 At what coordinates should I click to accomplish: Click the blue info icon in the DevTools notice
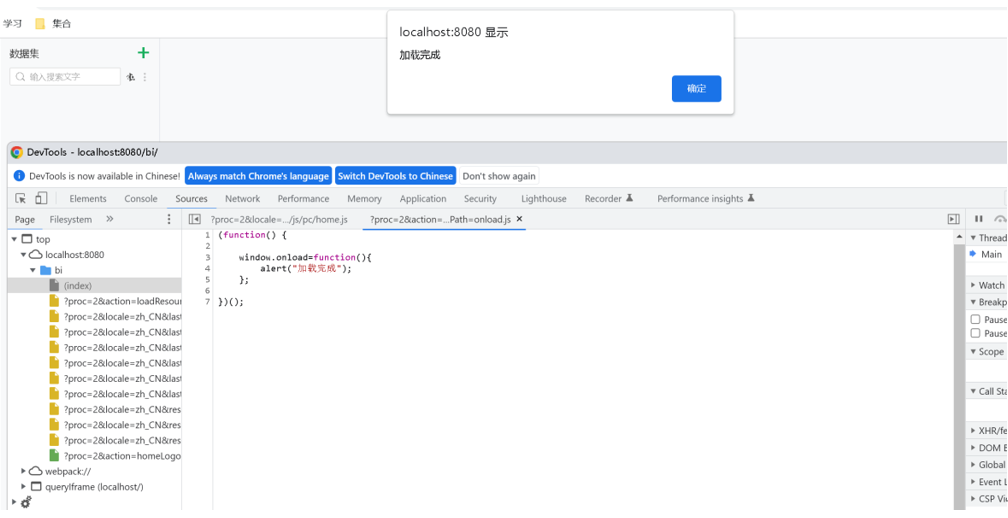(19, 176)
